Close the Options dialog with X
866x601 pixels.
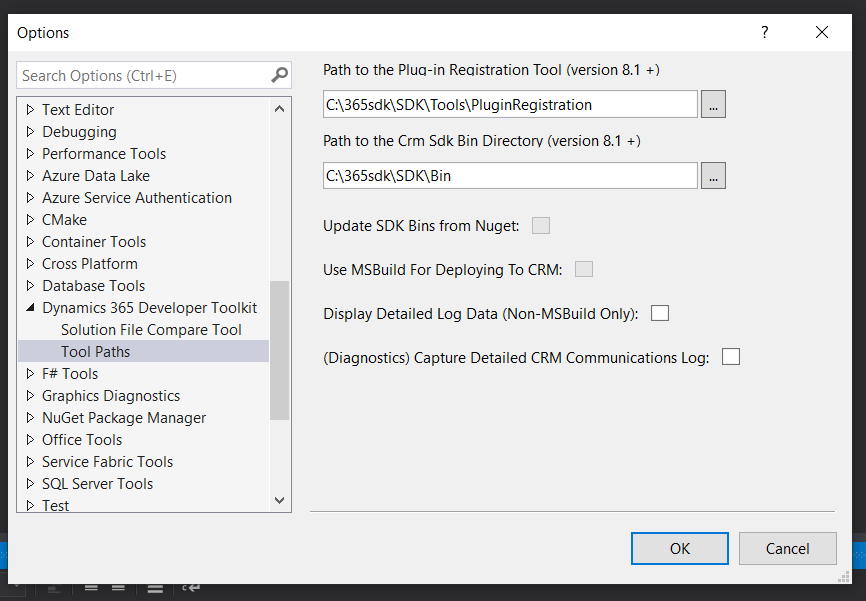pos(822,32)
